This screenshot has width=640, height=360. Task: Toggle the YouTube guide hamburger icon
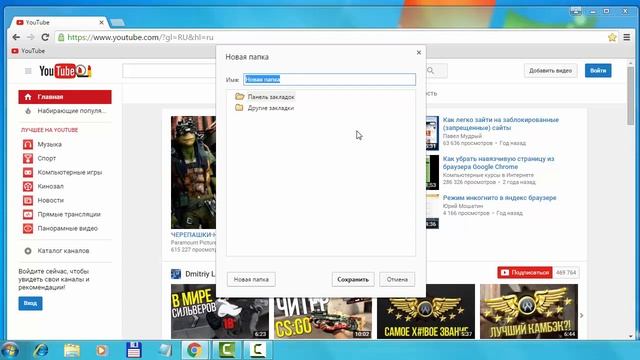(x=28, y=71)
